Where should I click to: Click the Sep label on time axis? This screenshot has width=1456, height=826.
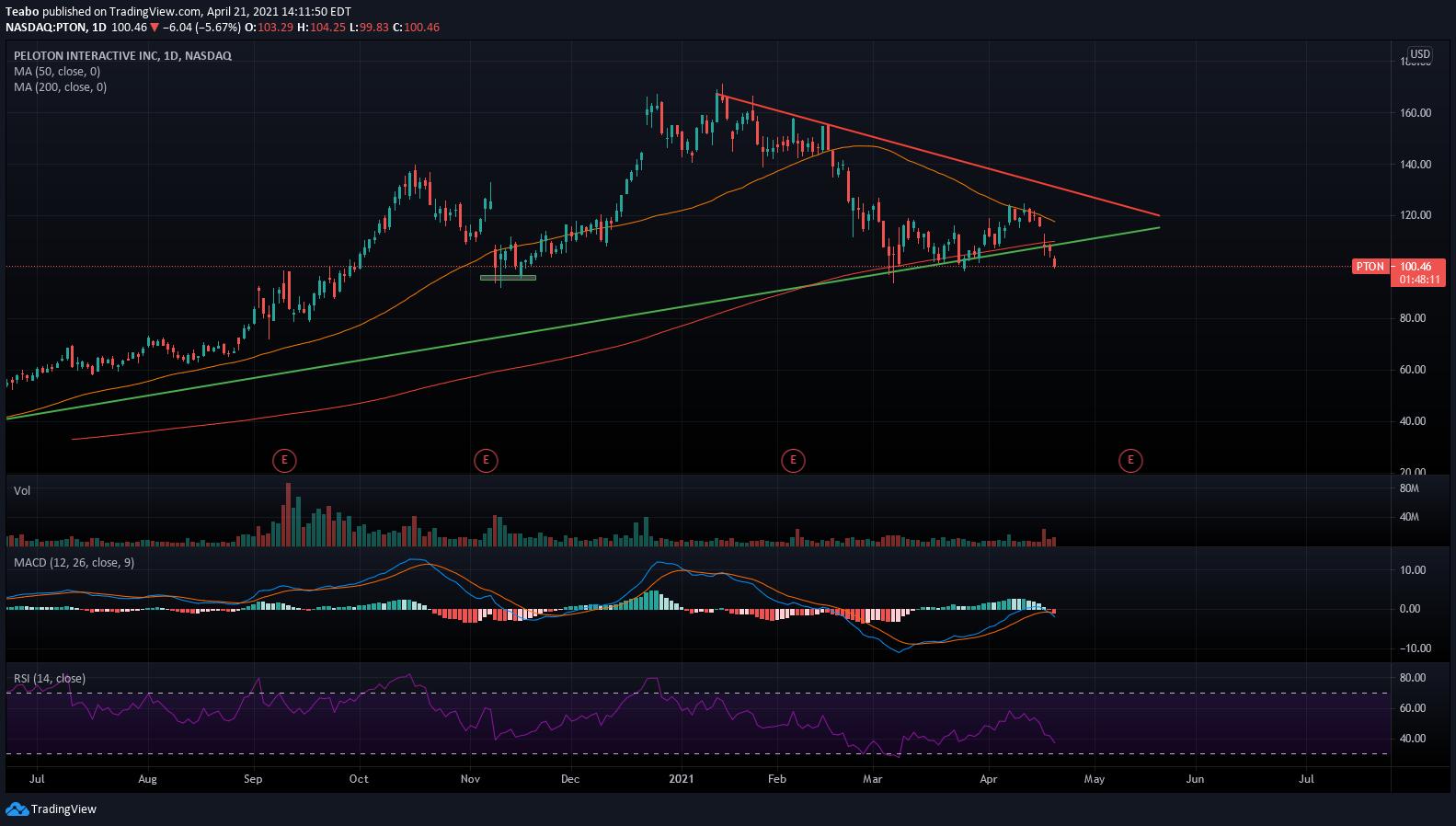(x=253, y=779)
